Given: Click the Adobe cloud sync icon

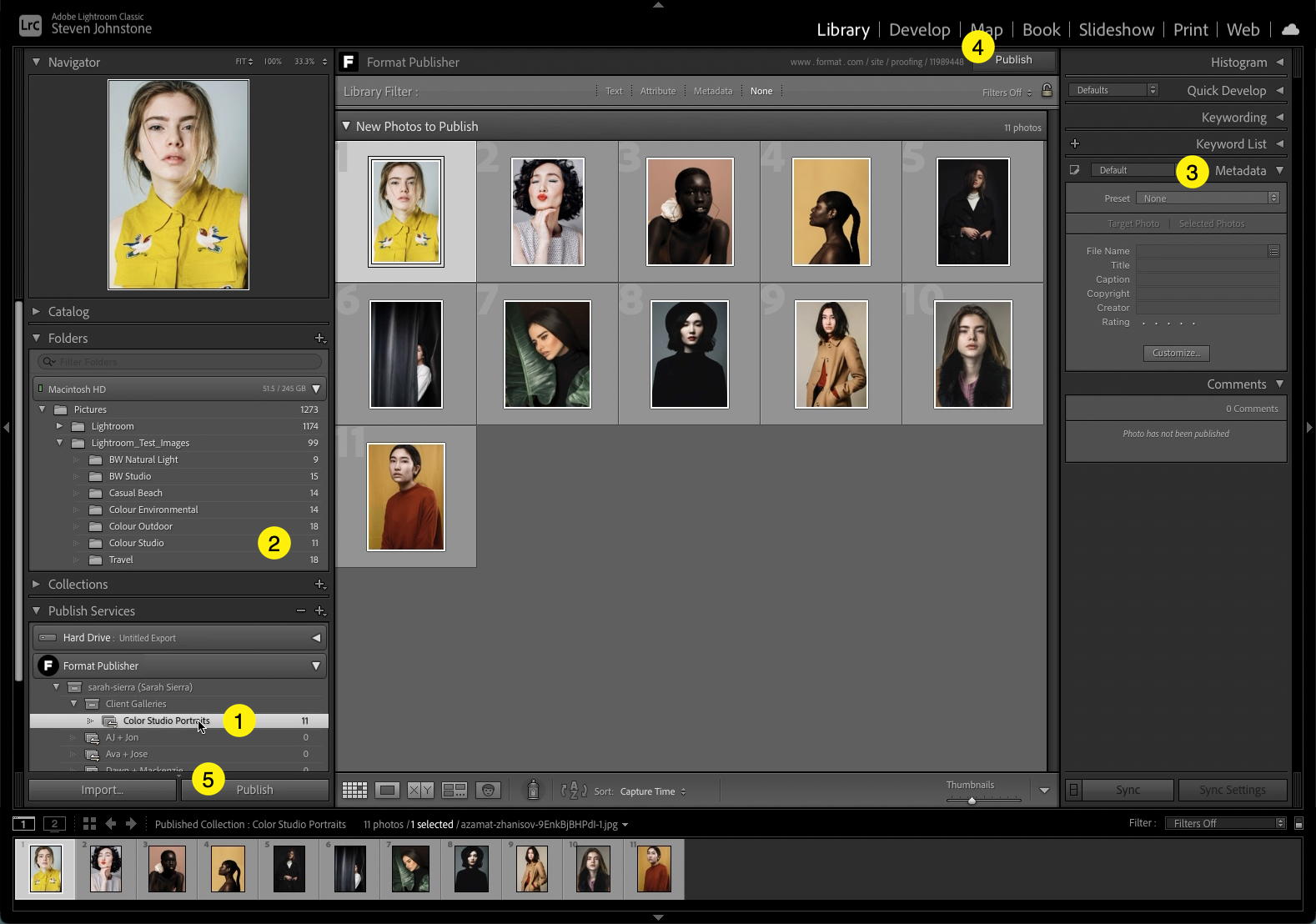Looking at the screenshot, I should [1290, 30].
